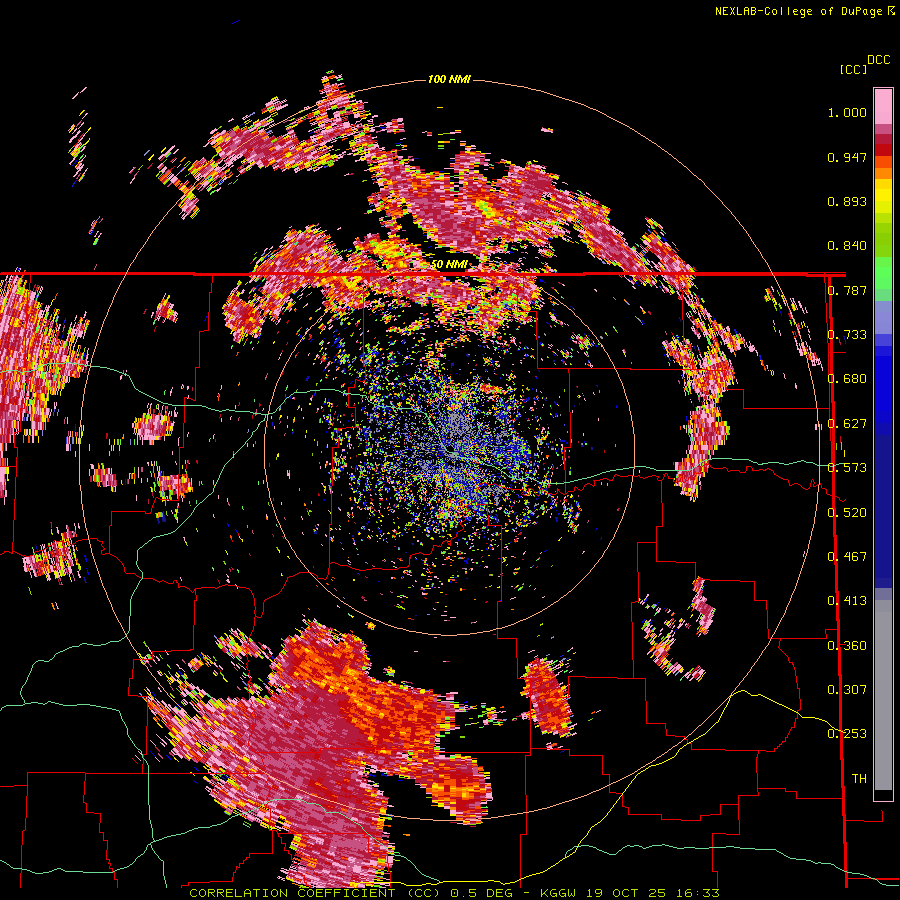Viewport: 900px width, 900px height.
Task: Select the 0.573 scale value
Action: (x=847, y=468)
